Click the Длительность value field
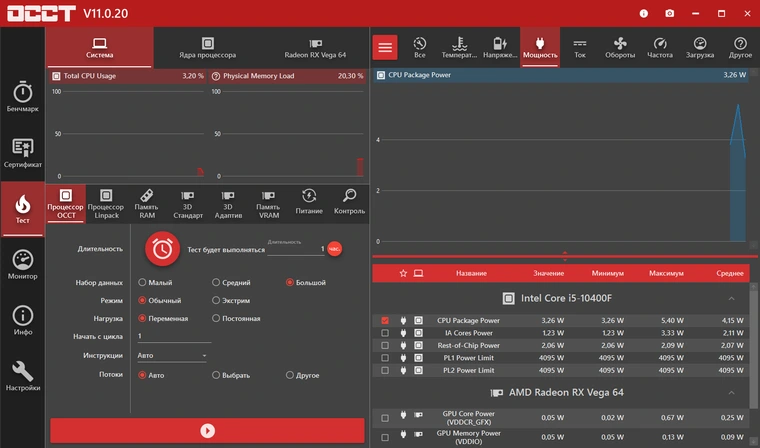 [296, 249]
